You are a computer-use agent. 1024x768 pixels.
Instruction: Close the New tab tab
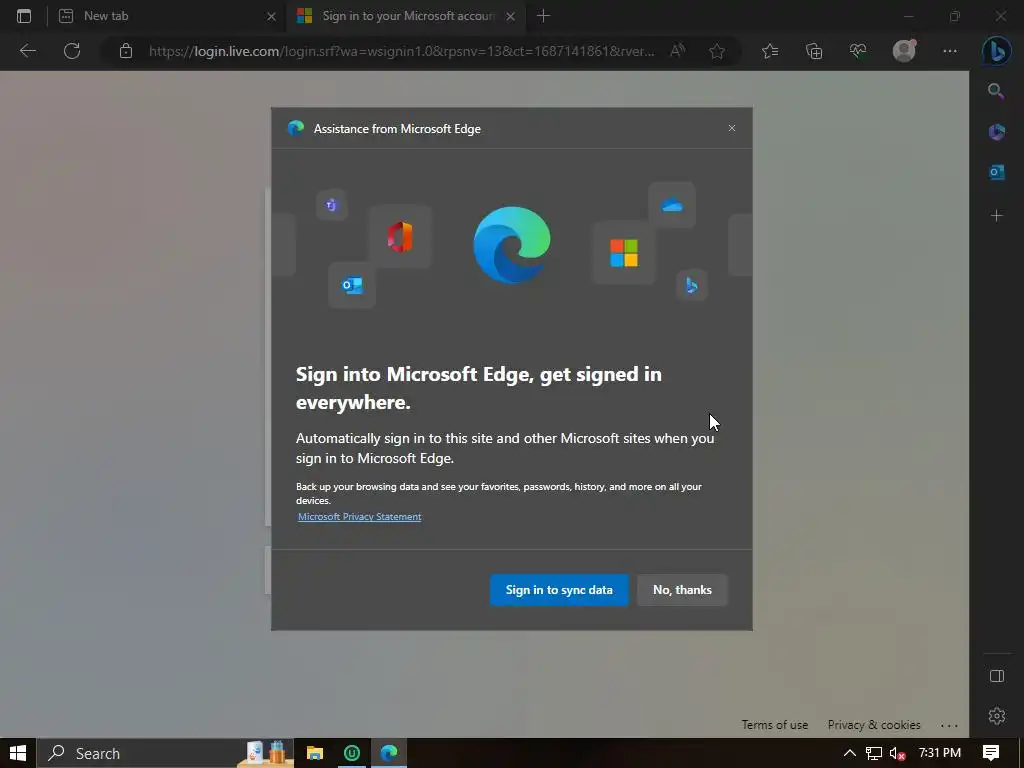coord(271,16)
